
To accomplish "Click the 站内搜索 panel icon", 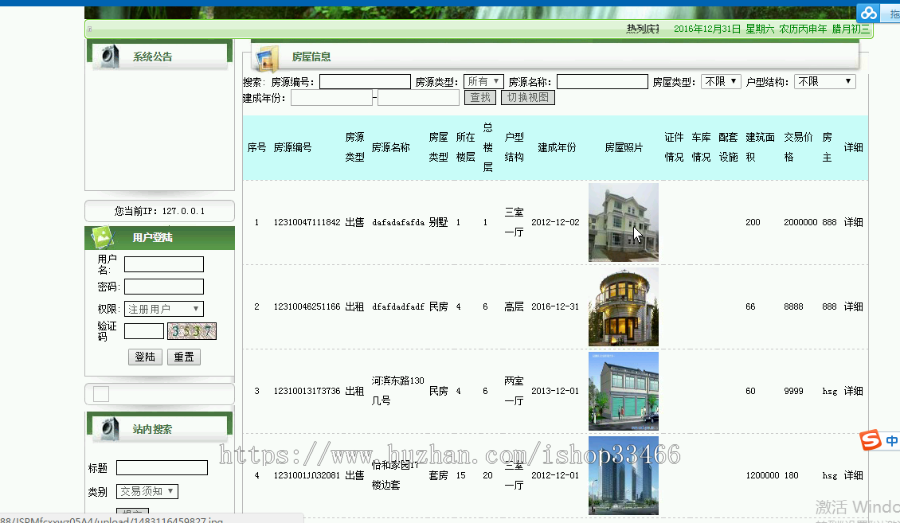I will click(109, 429).
